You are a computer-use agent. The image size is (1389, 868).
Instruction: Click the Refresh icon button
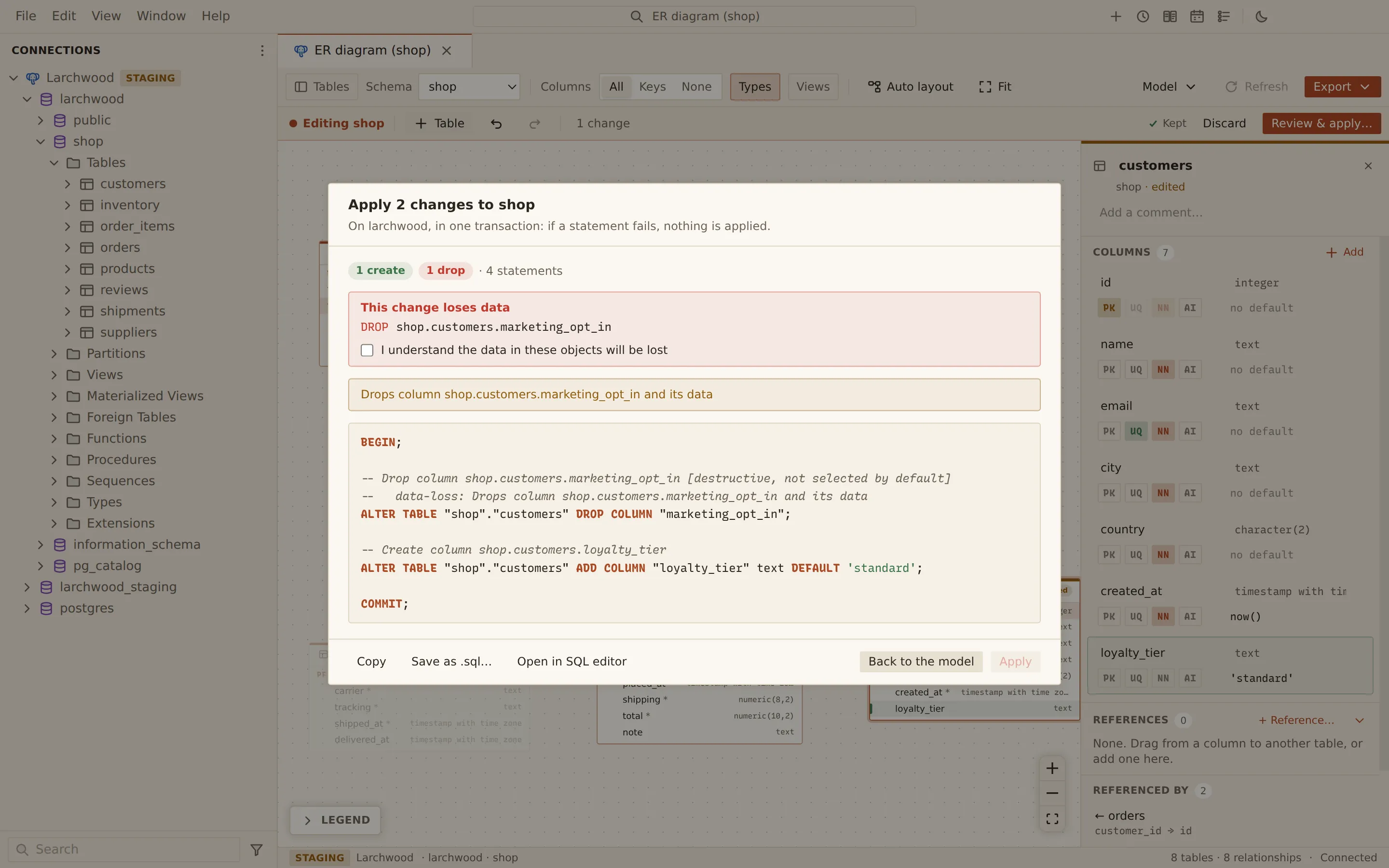(x=1256, y=87)
